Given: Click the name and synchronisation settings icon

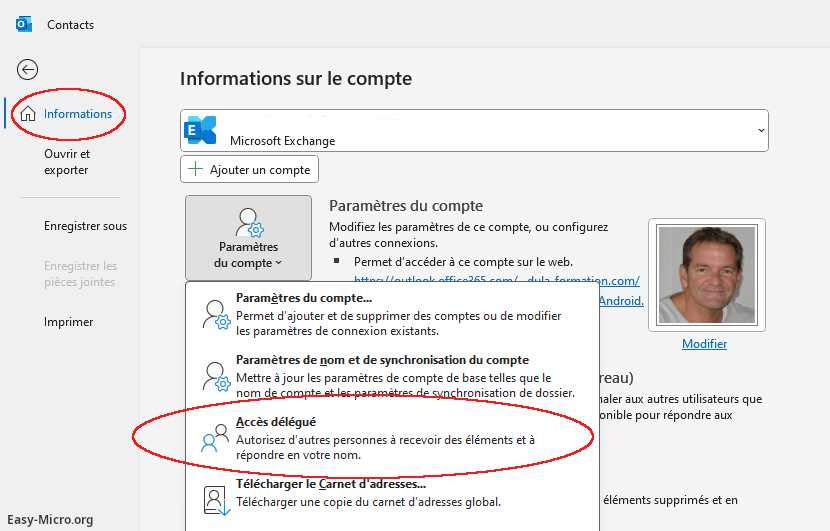Looking at the screenshot, I should (x=216, y=377).
